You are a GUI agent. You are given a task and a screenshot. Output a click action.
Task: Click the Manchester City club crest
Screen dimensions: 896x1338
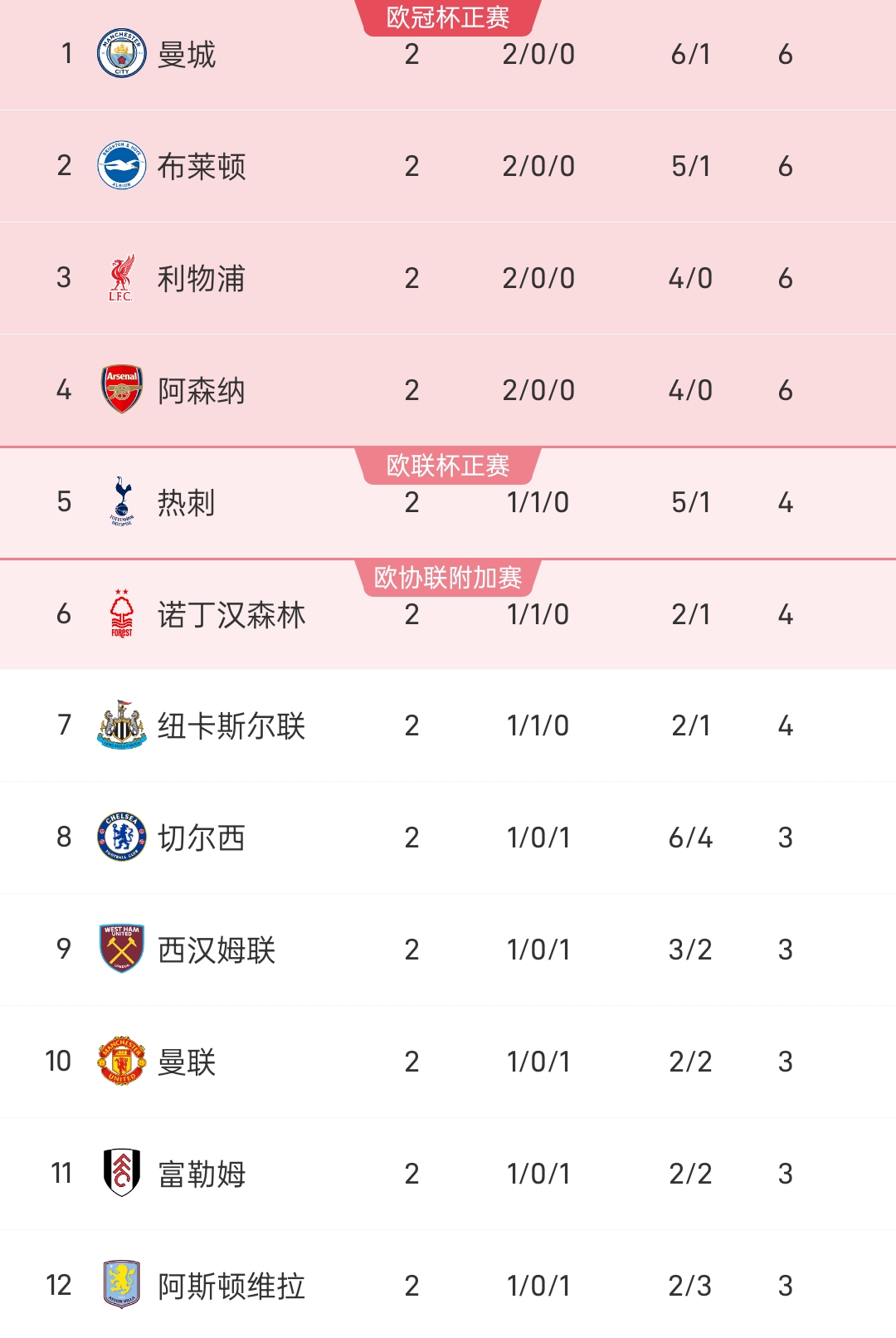[122, 54]
